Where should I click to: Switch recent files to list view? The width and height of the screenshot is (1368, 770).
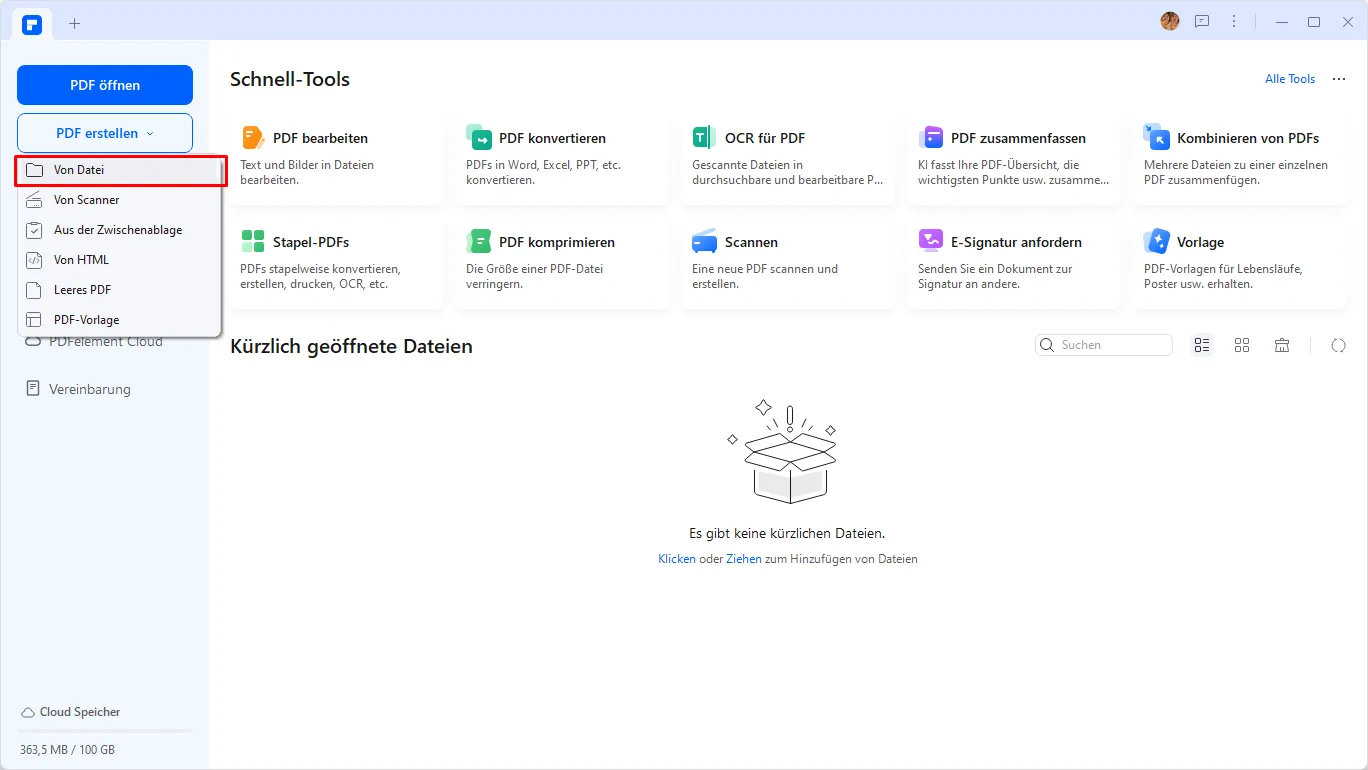tap(1202, 344)
